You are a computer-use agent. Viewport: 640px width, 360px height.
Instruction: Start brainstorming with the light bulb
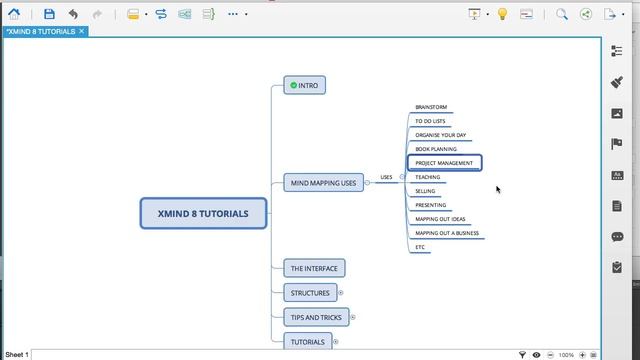pos(502,14)
